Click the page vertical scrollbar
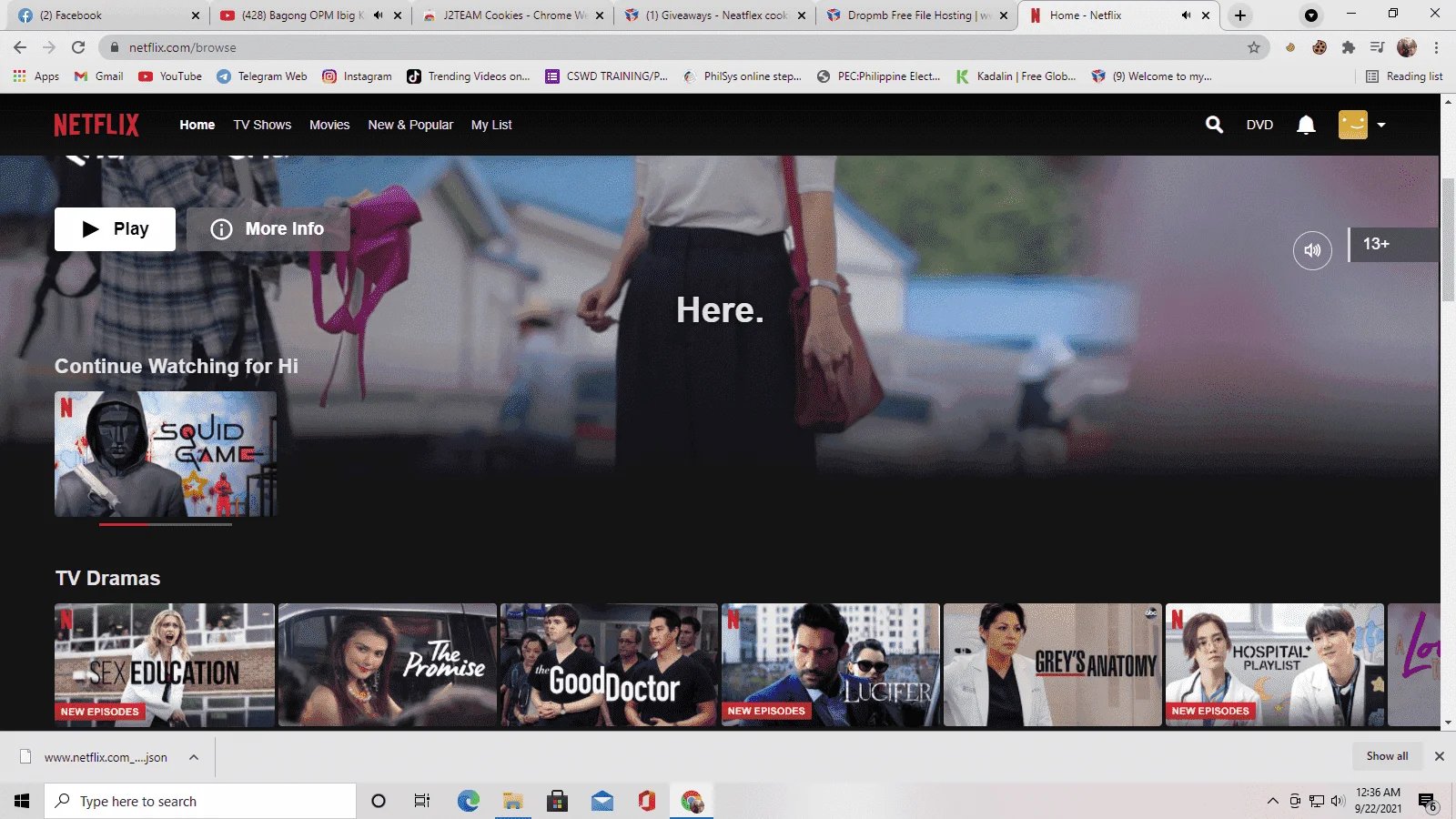This screenshot has height=819, width=1456. [1448, 240]
